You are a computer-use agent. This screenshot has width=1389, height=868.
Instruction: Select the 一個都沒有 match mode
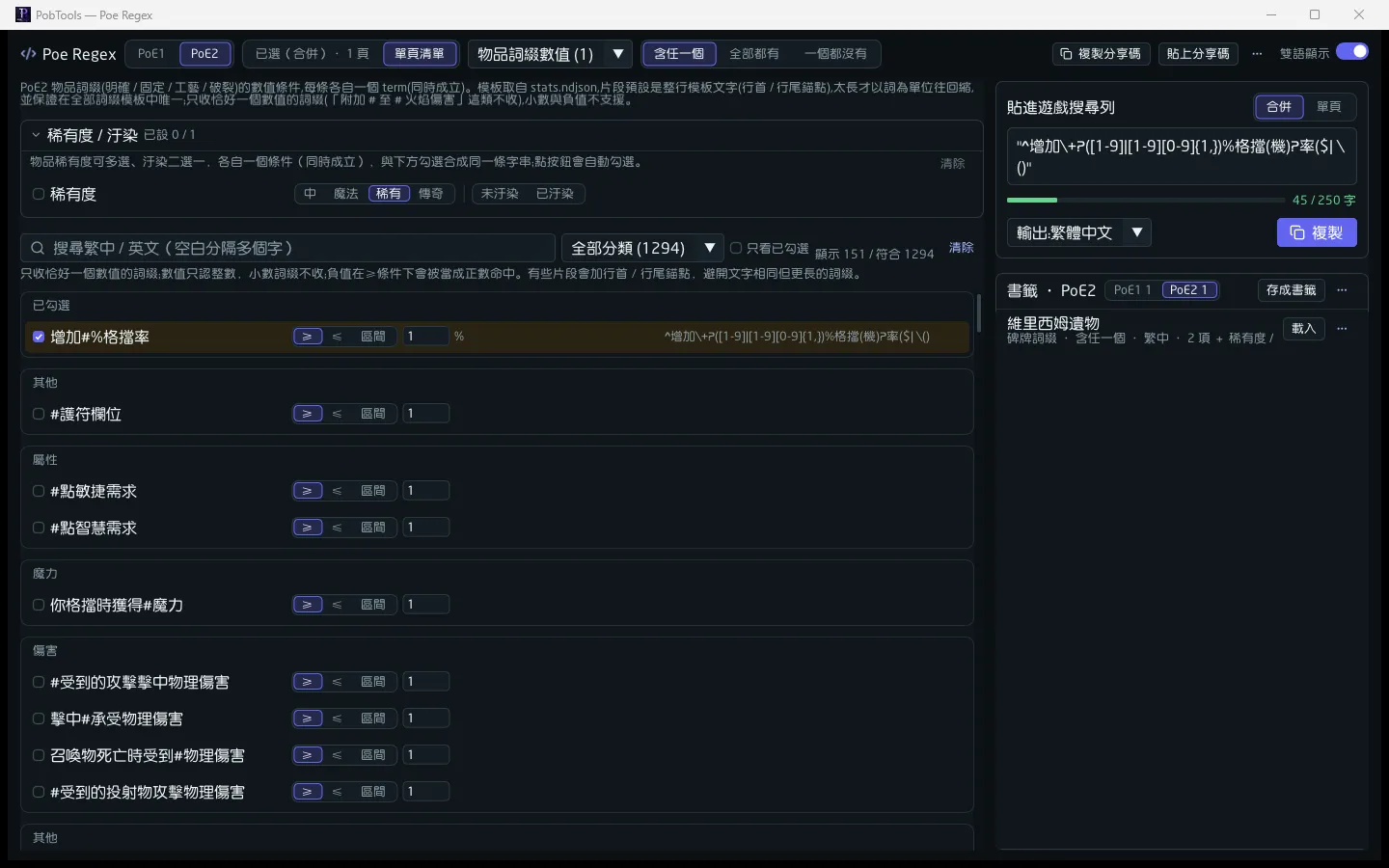click(835, 54)
